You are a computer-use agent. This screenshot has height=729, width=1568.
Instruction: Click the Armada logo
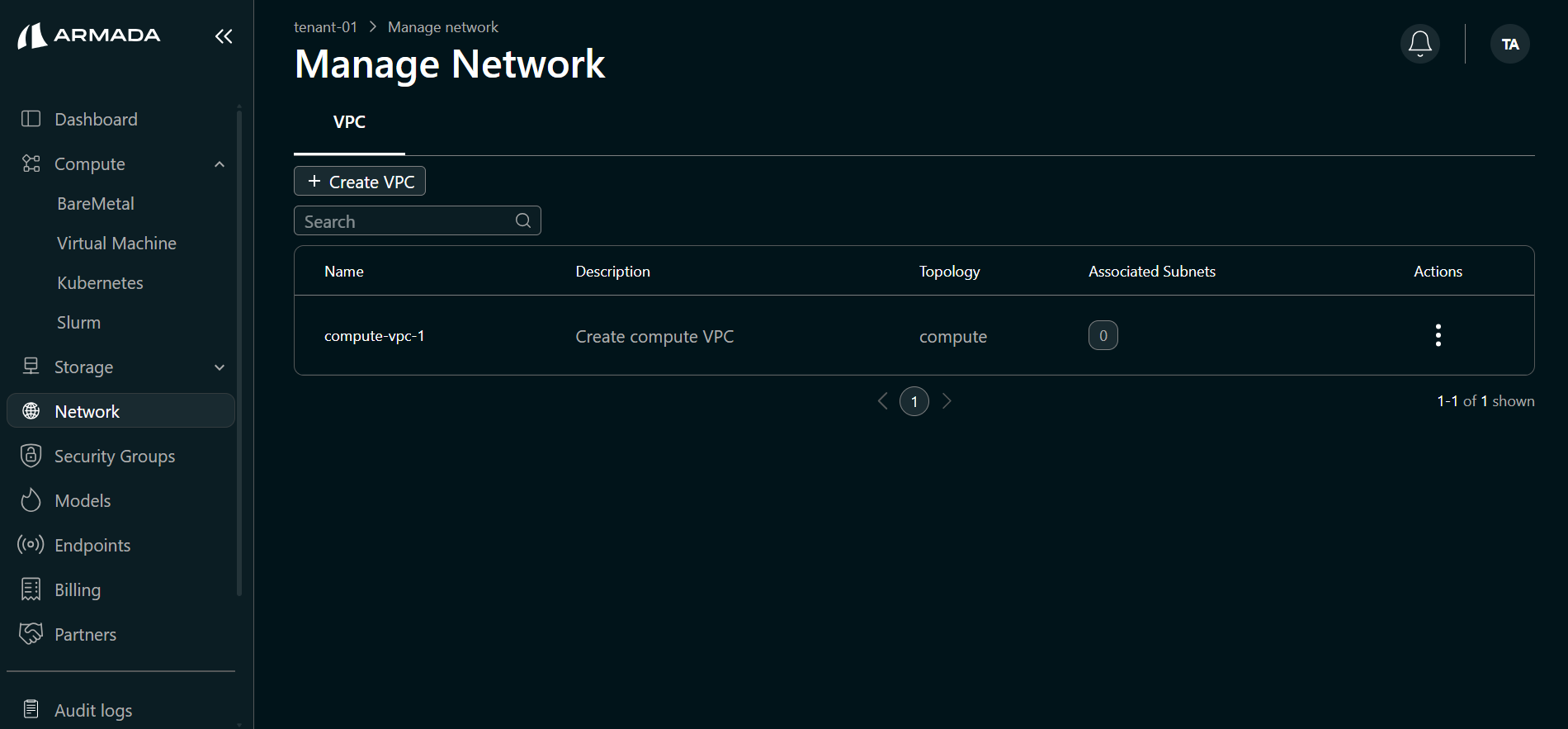pyautogui.click(x=89, y=36)
